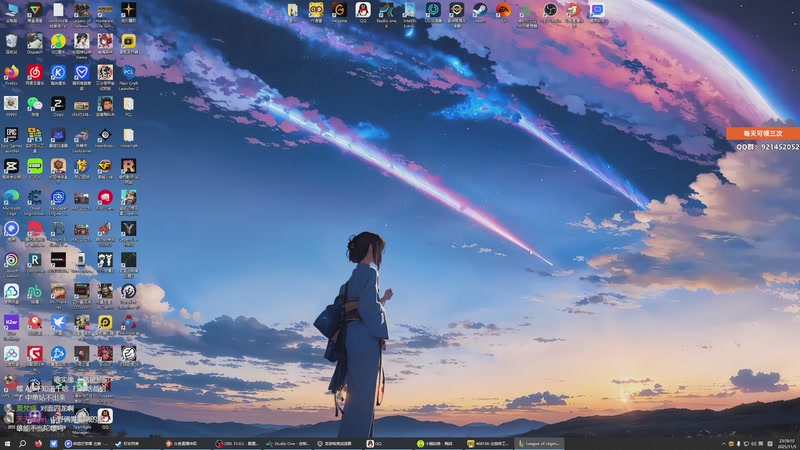Screen dimensions: 800x450
Task: Click the orange 每天可领三次 banner
Action: [x=763, y=133]
